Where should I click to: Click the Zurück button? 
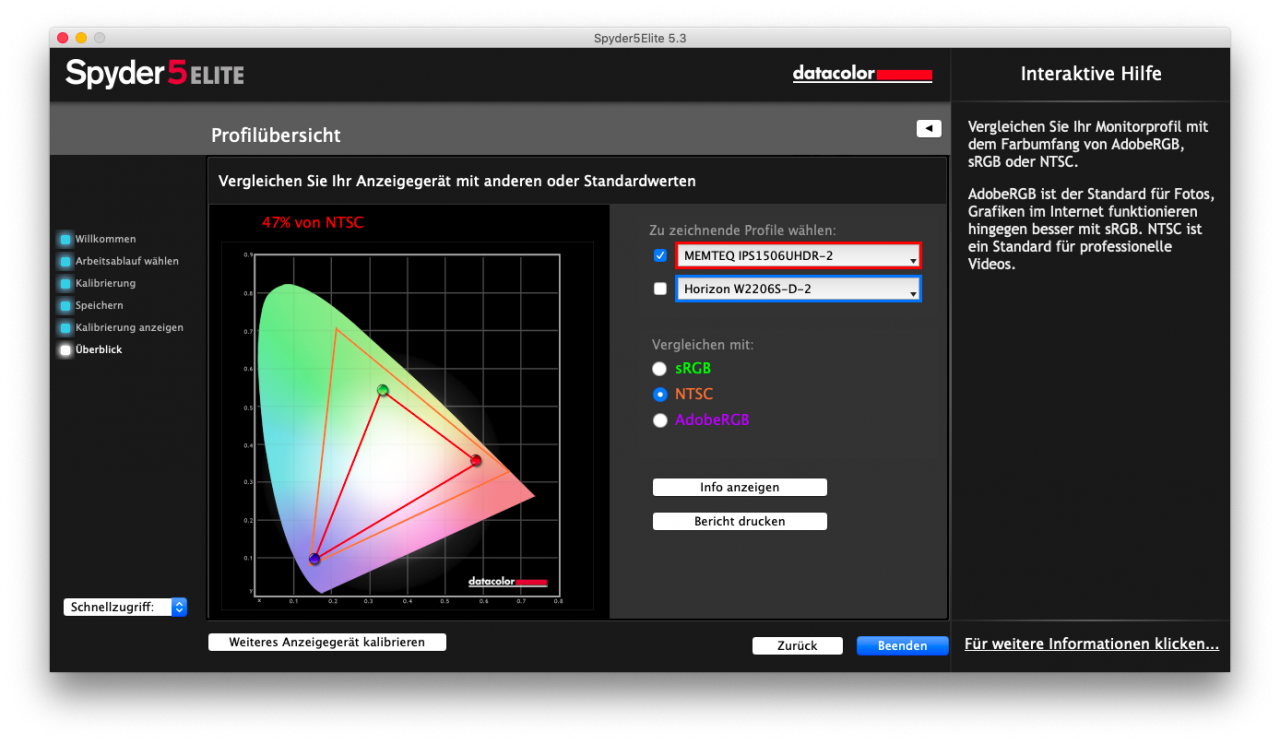(x=797, y=646)
